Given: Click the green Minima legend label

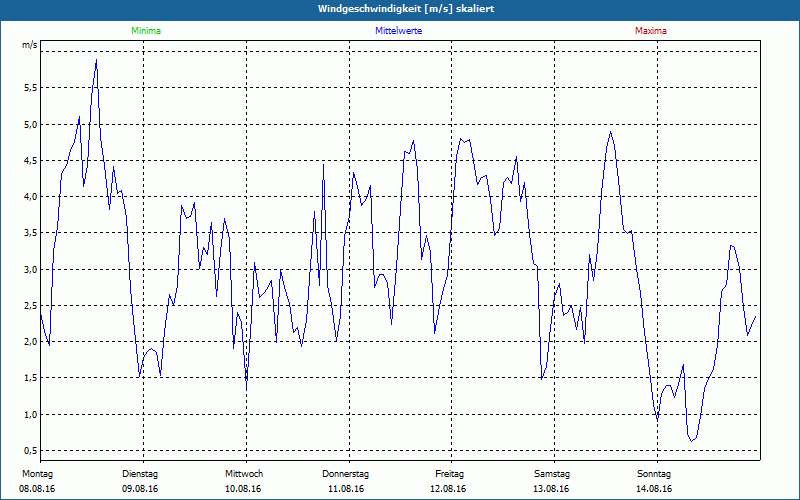Looking at the screenshot, I should [x=146, y=31].
